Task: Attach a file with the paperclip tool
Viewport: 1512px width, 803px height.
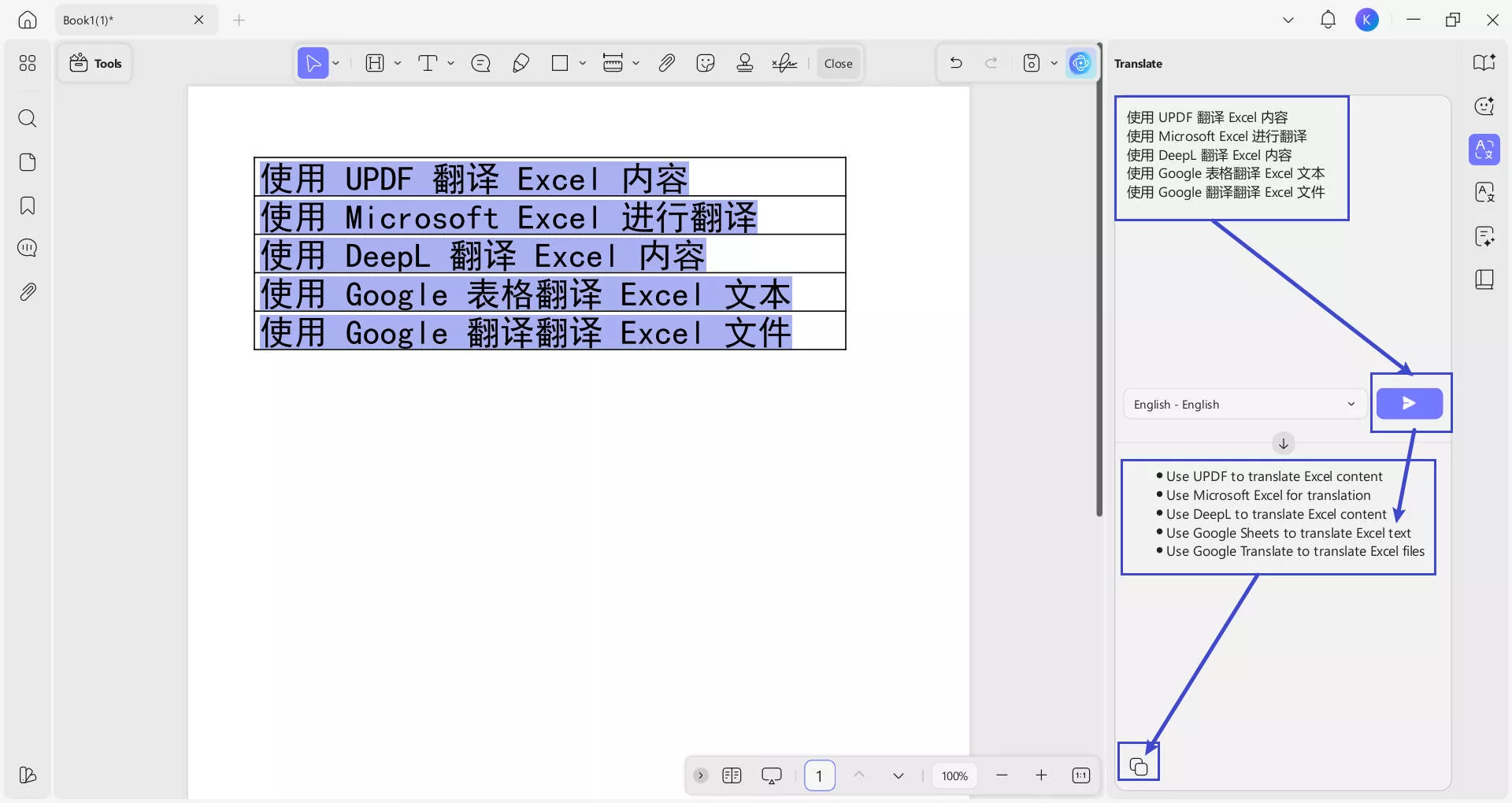Action: pos(666,63)
